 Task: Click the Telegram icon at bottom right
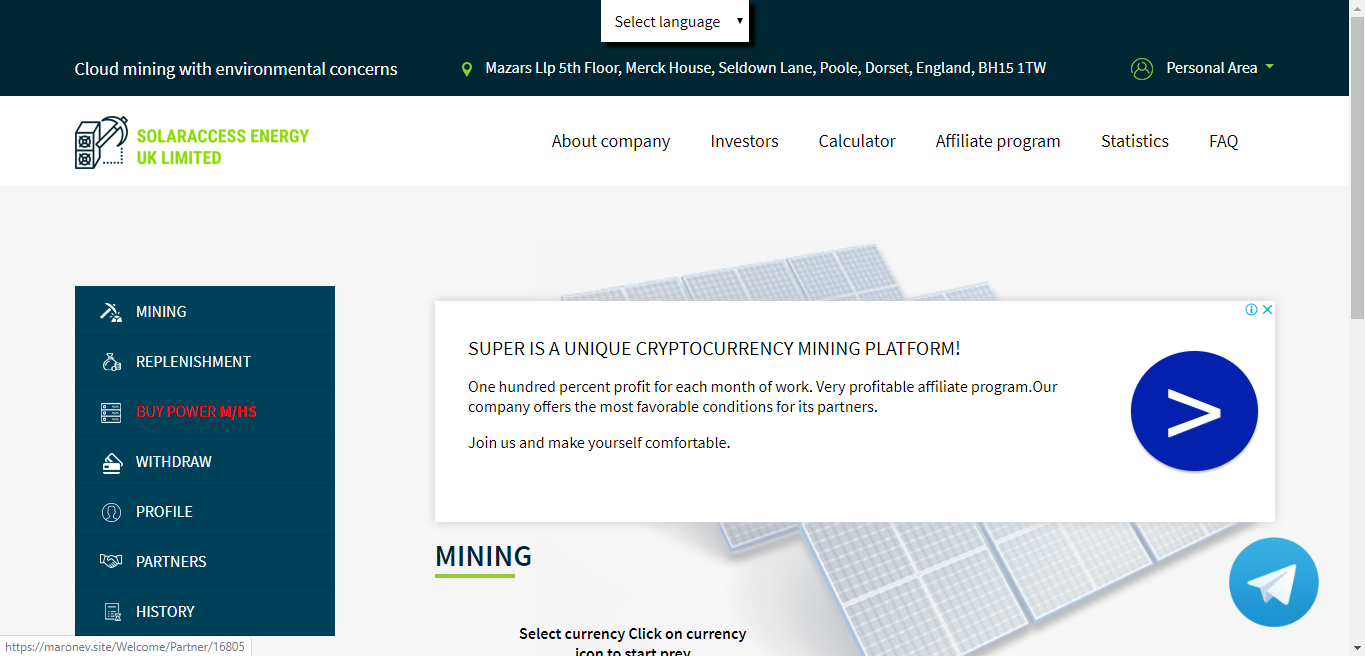[x=1273, y=581]
